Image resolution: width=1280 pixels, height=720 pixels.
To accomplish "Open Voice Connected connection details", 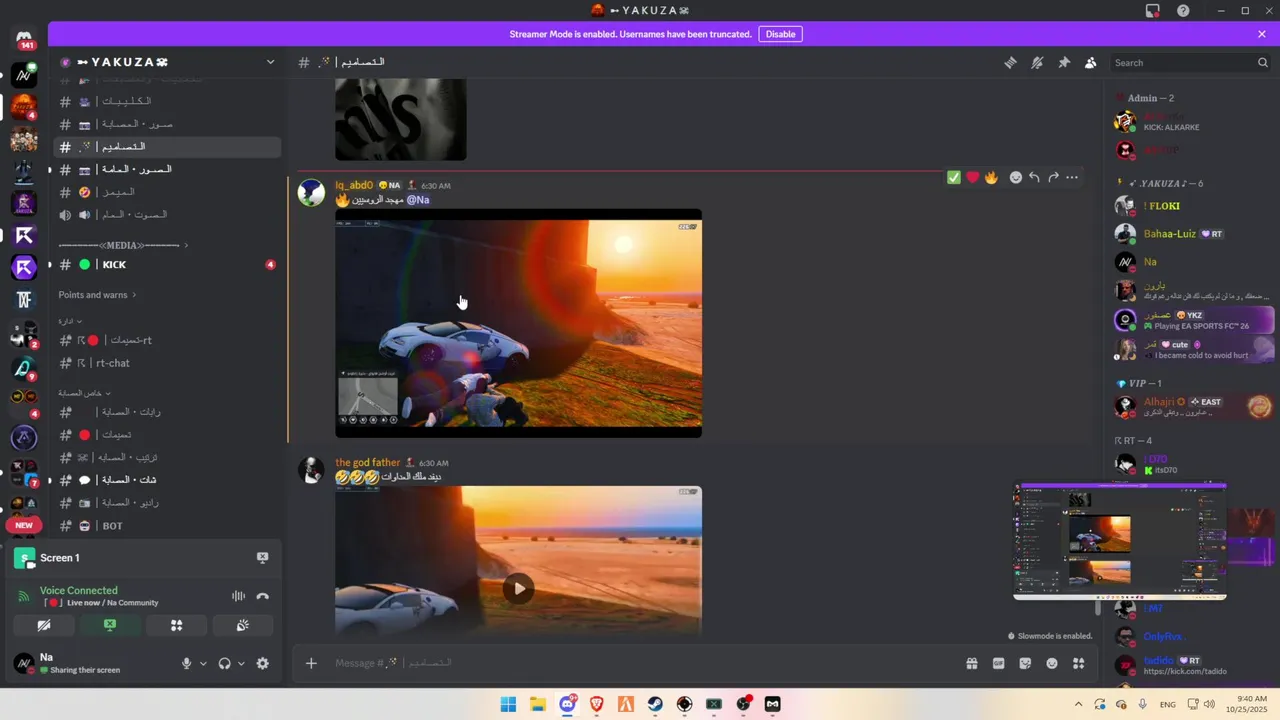I will 79,591.
